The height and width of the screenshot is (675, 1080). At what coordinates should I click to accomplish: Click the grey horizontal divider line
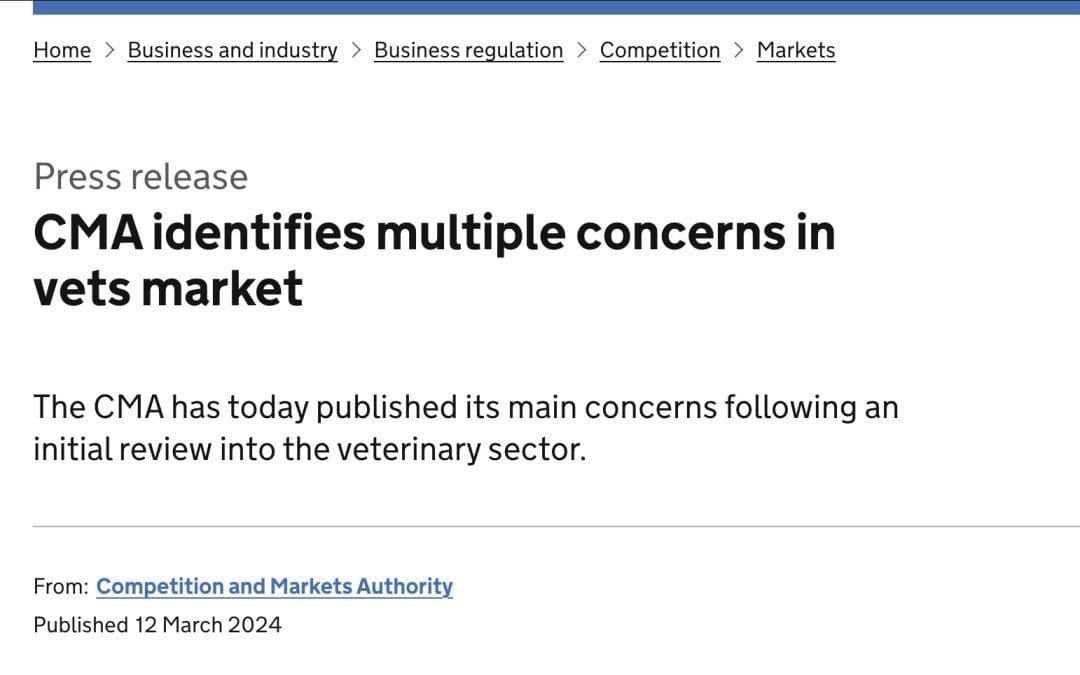[x=557, y=526]
